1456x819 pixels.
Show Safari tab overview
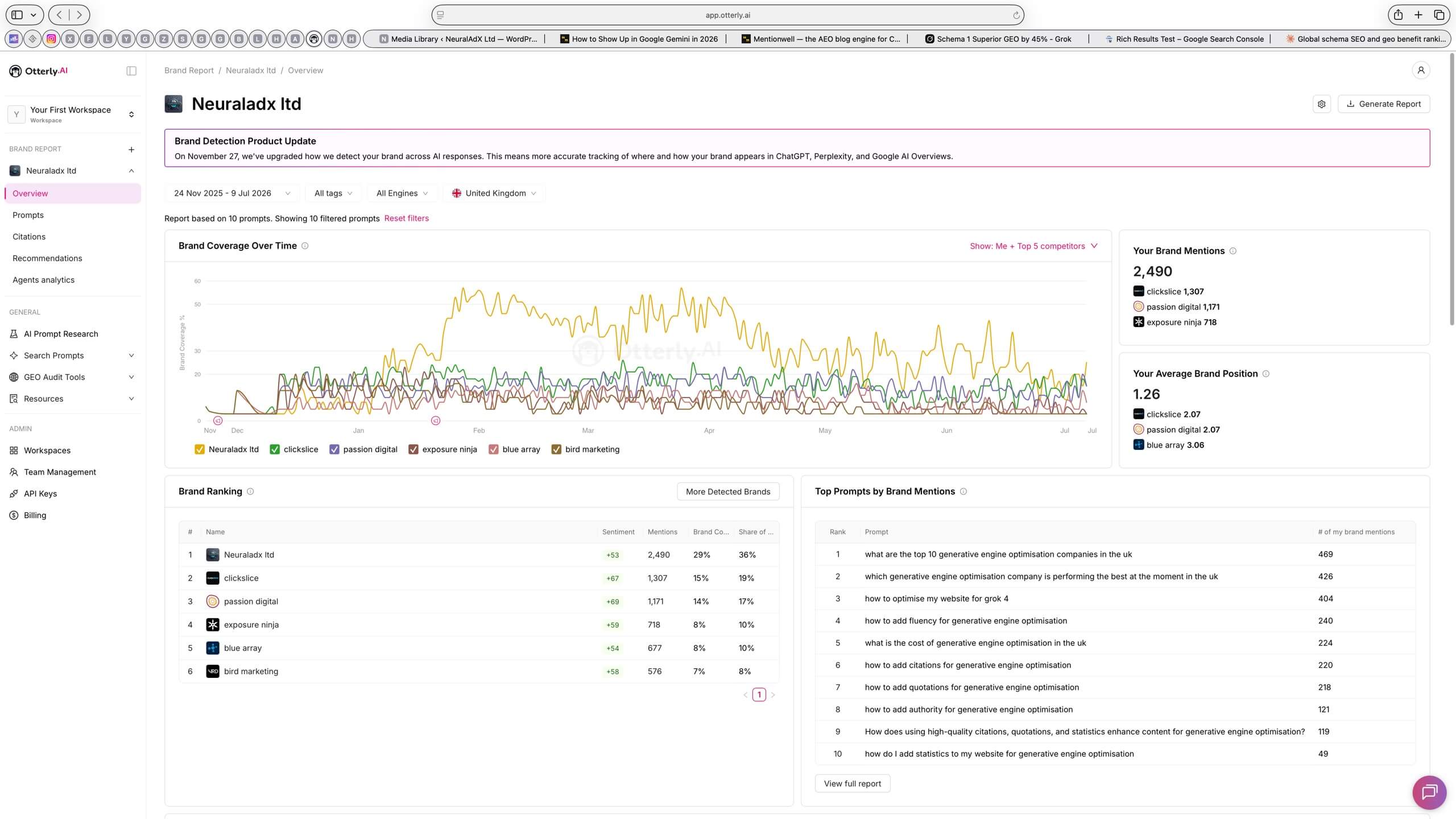tap(1439, 15)
